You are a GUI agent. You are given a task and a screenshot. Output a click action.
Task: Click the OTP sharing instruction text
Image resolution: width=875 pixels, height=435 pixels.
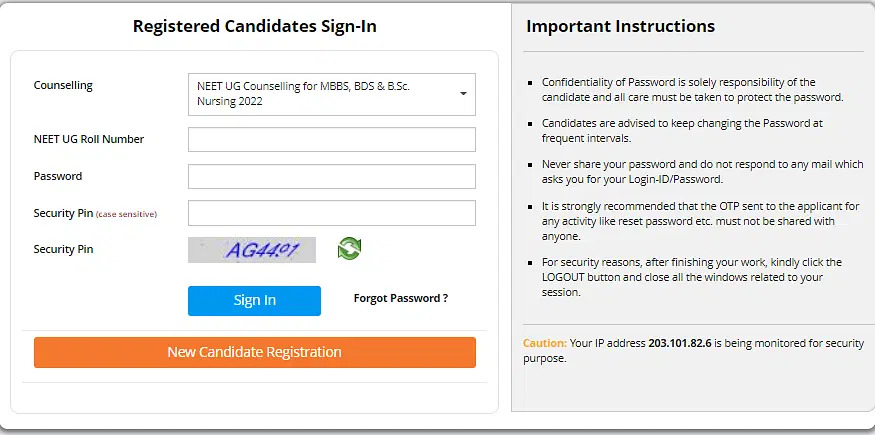click(x=700, y=221)
